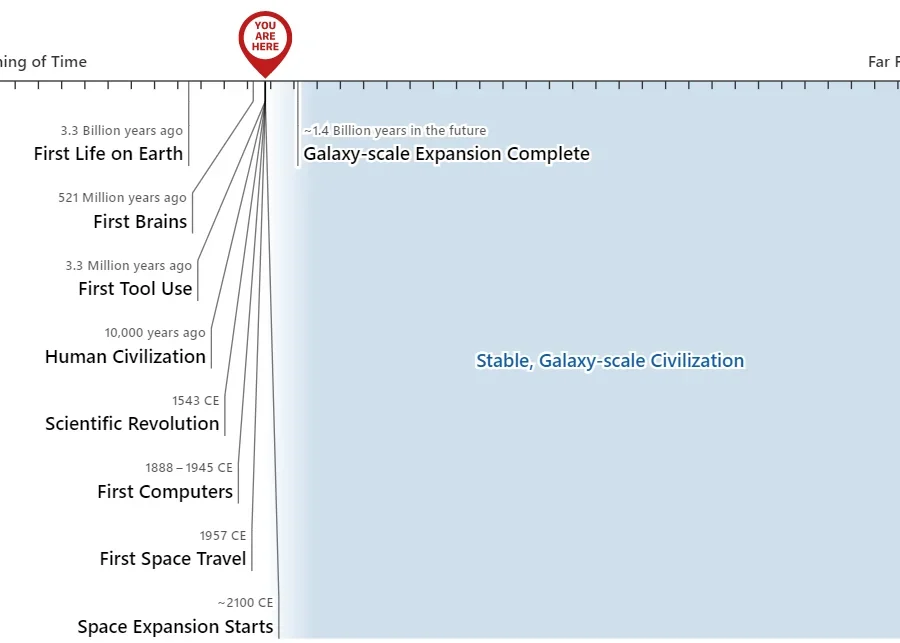
Task: Click the 'of Time' axis label
Action: pos(61,62)
